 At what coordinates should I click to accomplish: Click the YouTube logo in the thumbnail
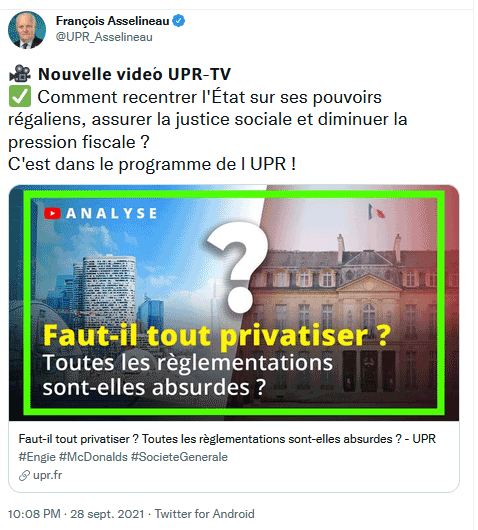52,213
